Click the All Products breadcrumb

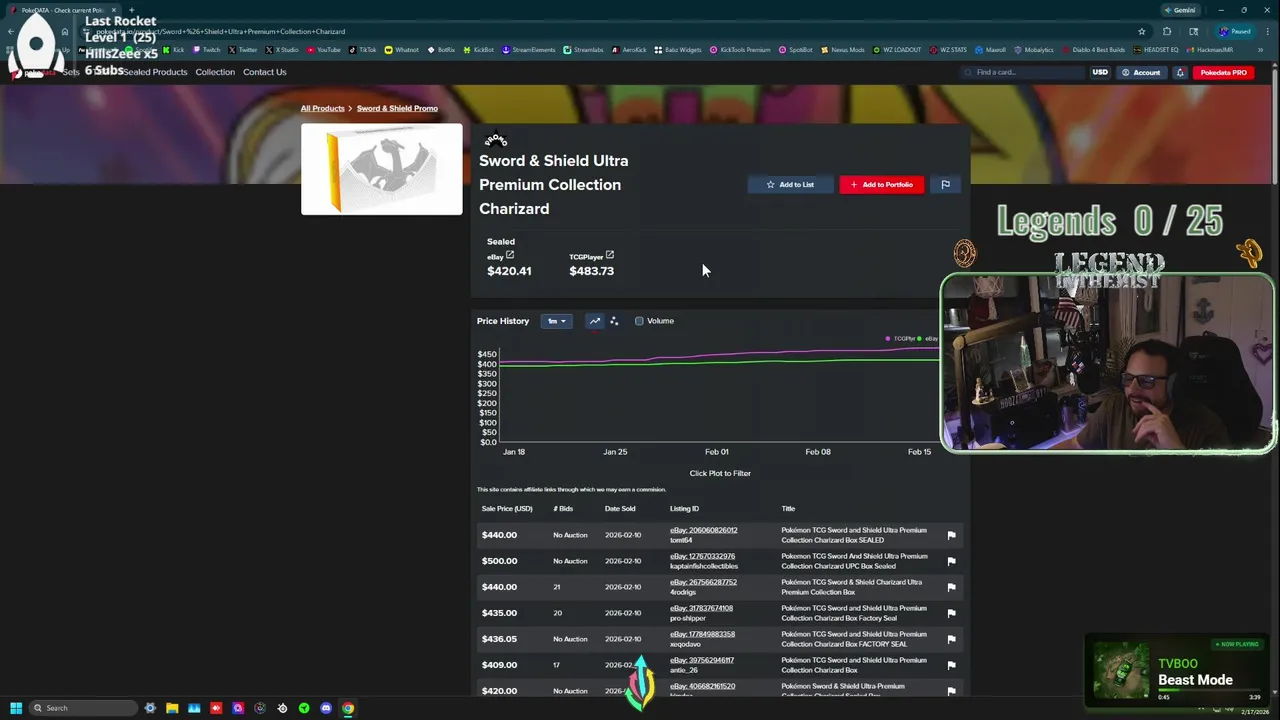(x=322, y=108)
